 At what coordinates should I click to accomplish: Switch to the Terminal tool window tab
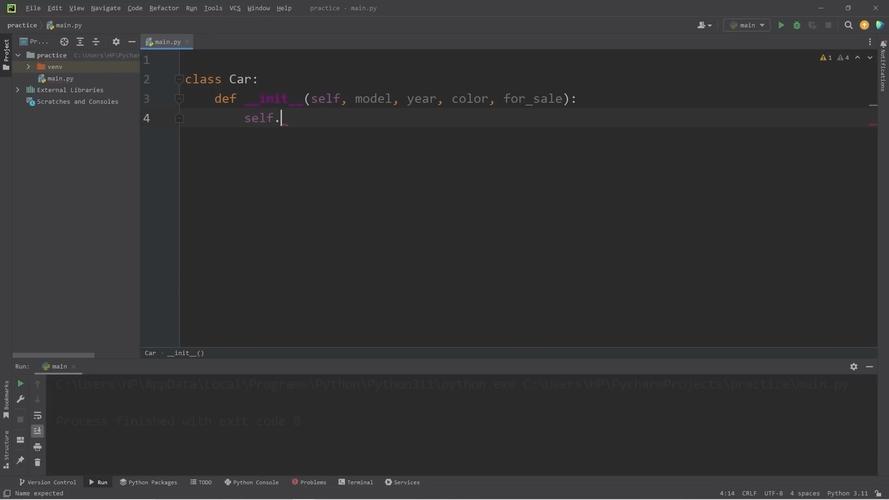pyautogui.click(x=355, y=482)
